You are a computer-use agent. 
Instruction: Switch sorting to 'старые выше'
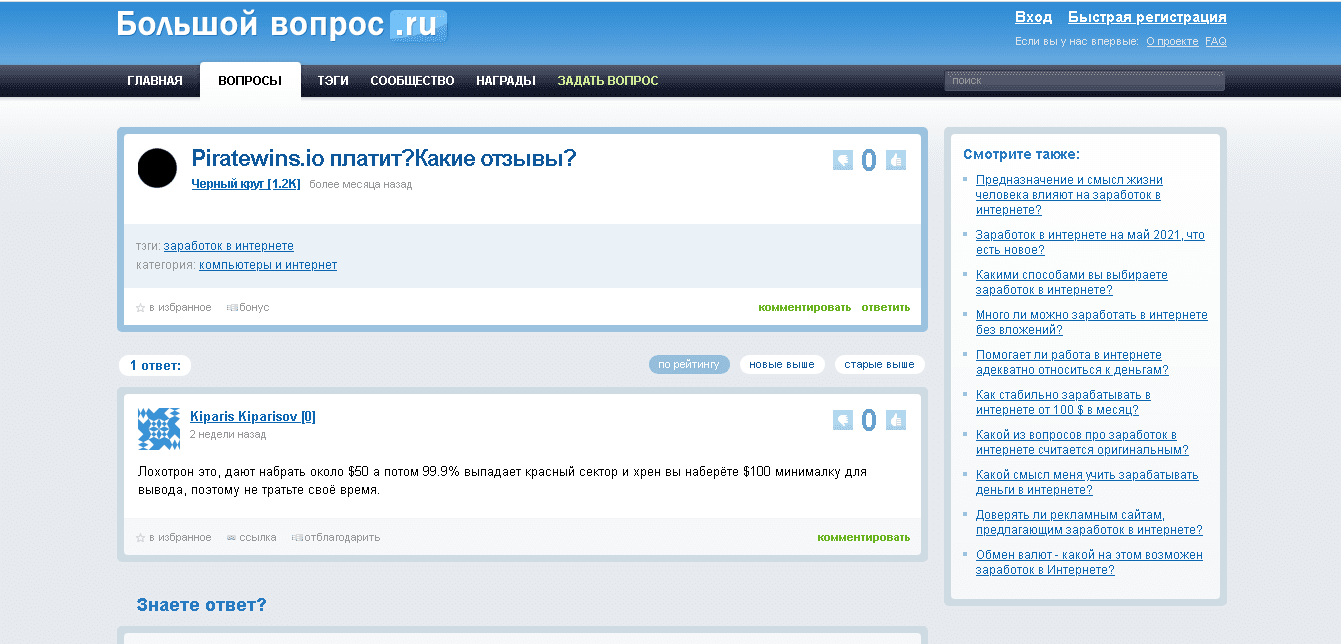878,364
